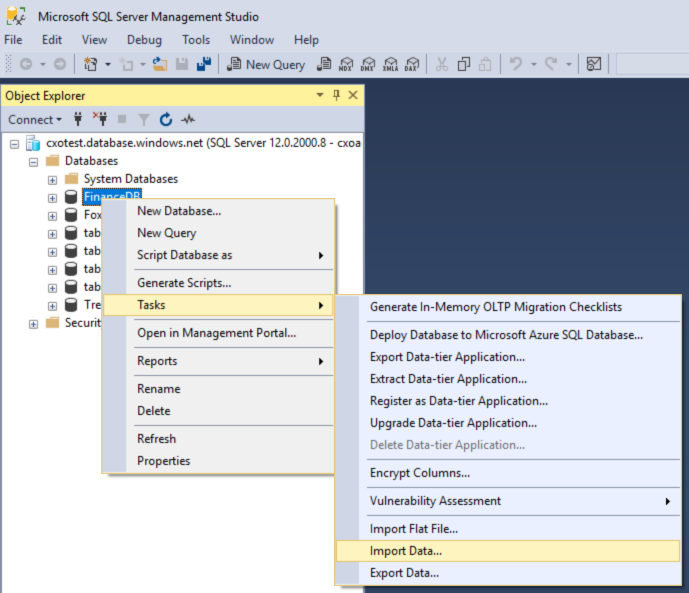Select System Databases tree item
Screen dimensions: 689x593
point(131,179)
